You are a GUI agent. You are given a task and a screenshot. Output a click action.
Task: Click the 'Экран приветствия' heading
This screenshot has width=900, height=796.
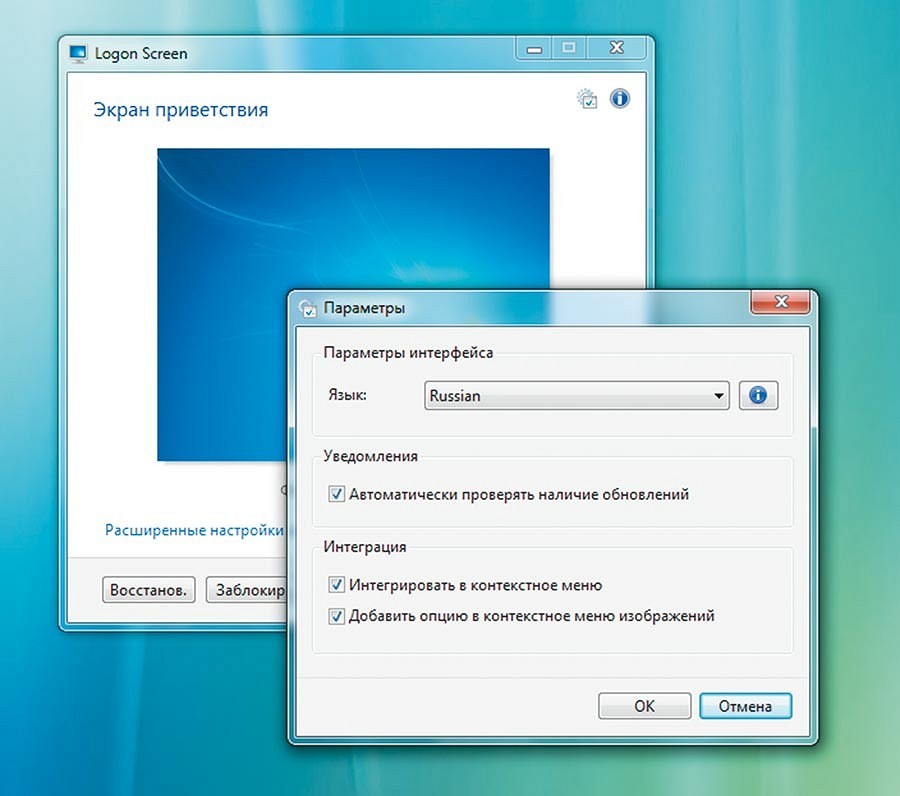pos(181,110)
